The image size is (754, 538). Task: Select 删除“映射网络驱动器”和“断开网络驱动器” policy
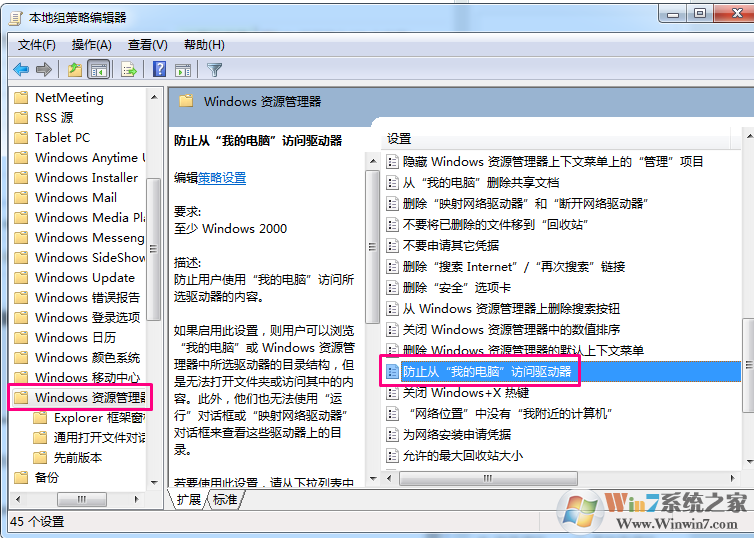click(x=526, y=203)
